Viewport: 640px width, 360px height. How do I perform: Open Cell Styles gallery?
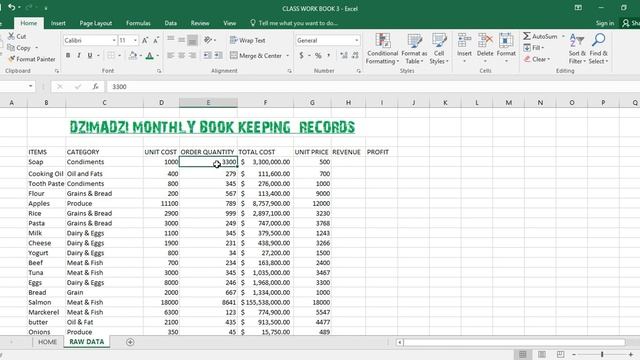point(439,49)
